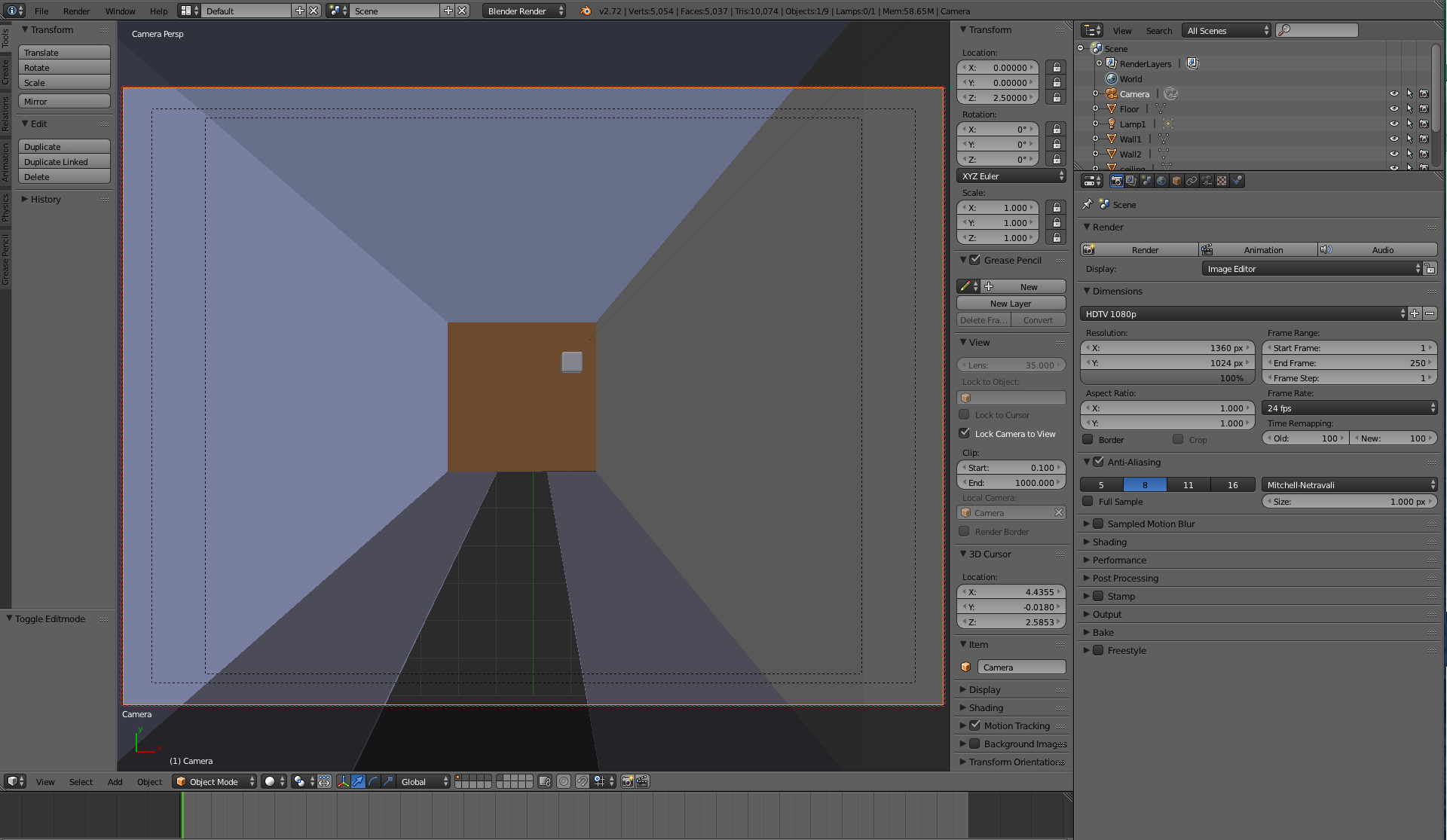This screenshot has width=1447, height=840.
Task: Select scale manipulator icon
Action: 388,781
